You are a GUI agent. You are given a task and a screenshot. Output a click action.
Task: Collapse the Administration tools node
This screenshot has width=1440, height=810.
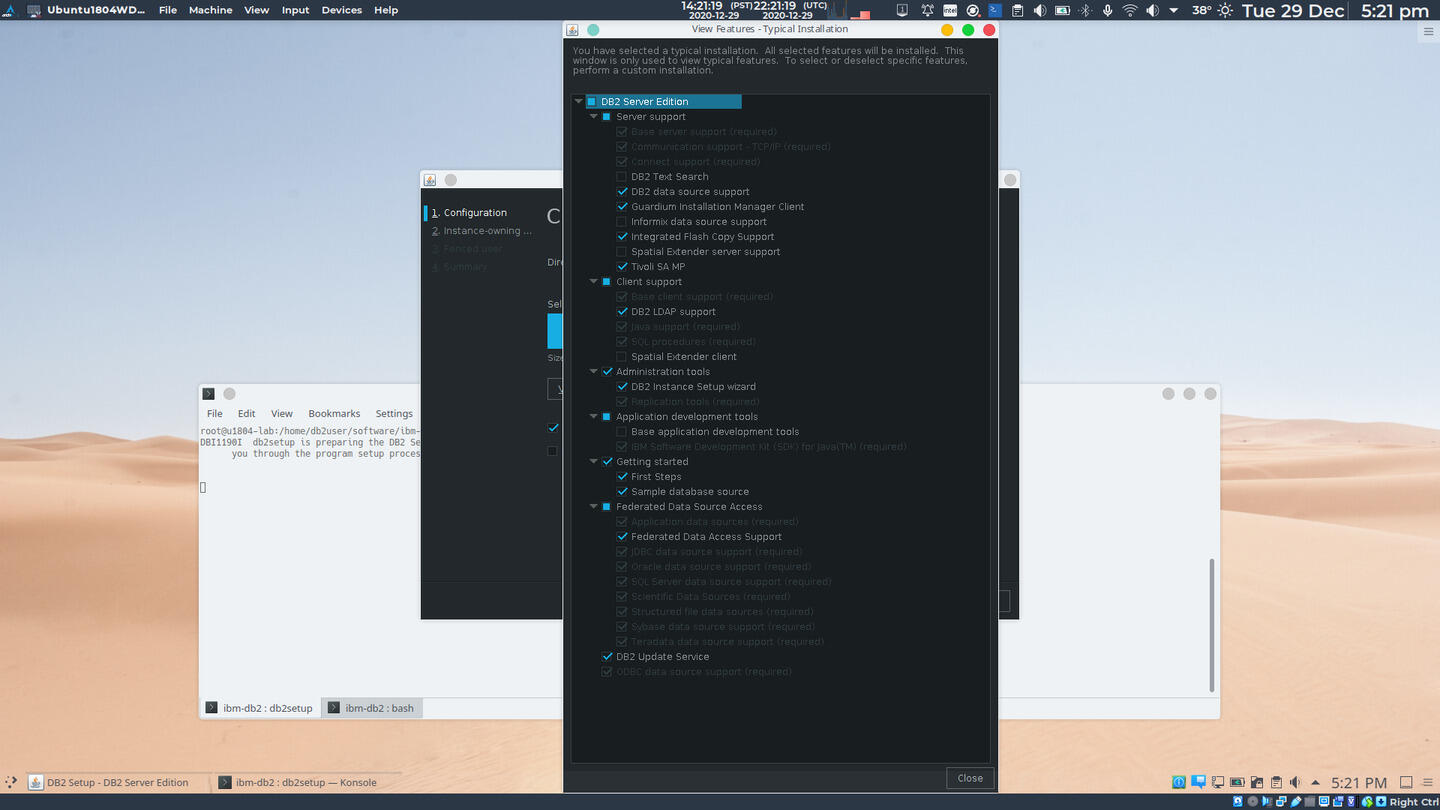coord(593,372)
